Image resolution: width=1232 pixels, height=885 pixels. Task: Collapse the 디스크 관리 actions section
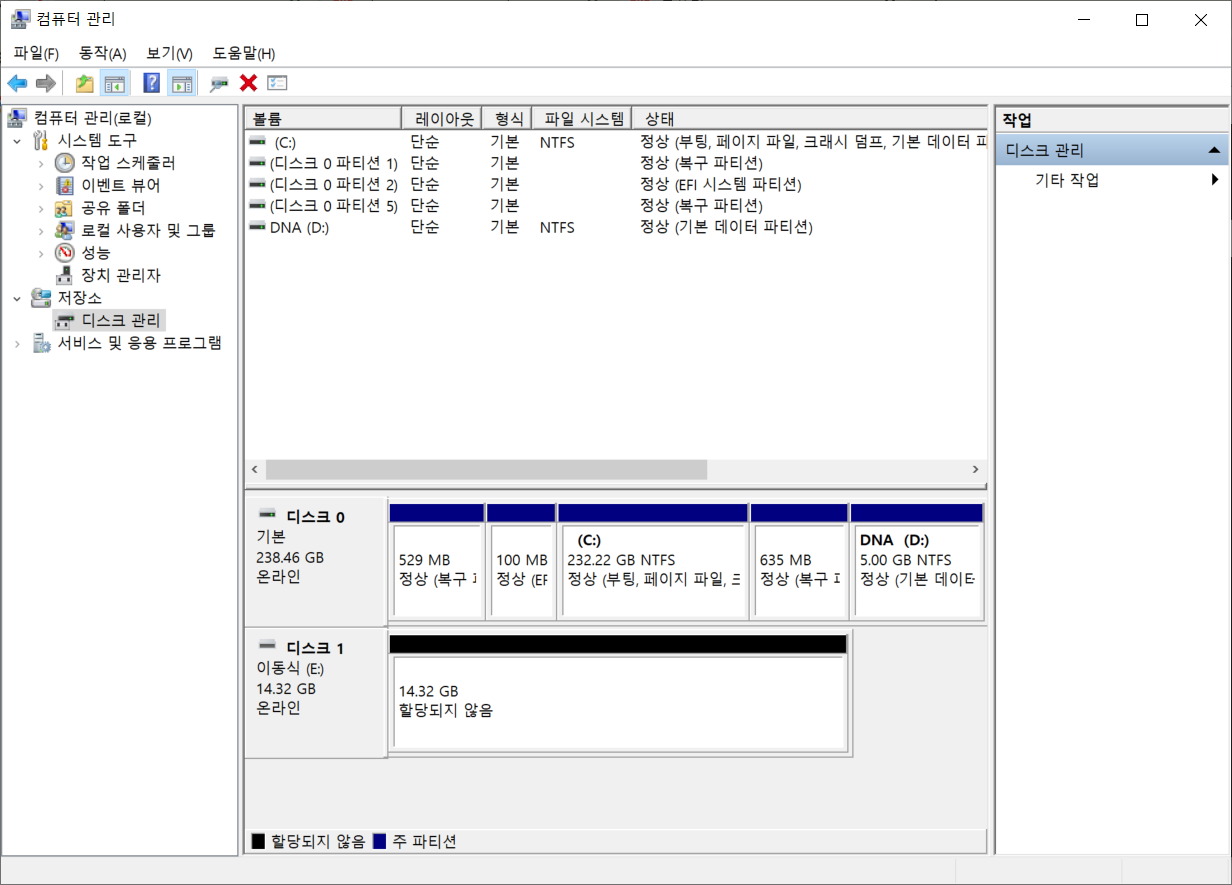(1215, 148)
